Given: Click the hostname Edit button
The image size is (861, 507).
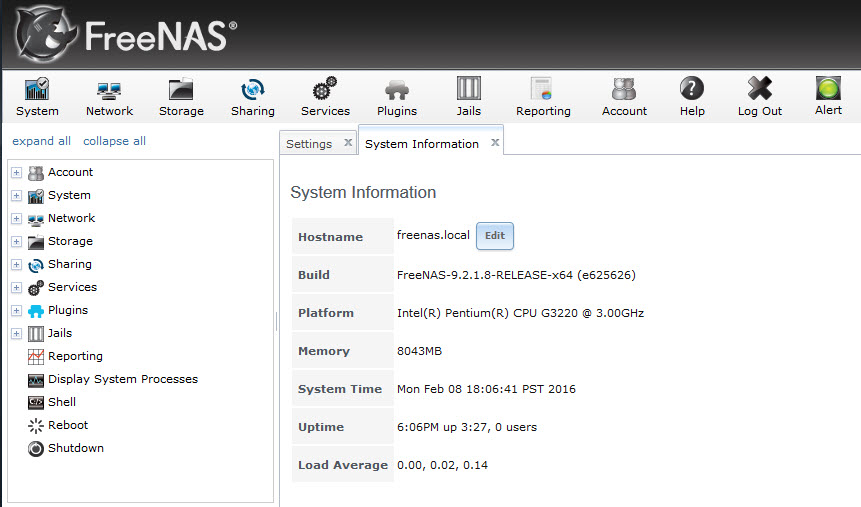Looking at the screenshot, I should [x=495, y=236].
